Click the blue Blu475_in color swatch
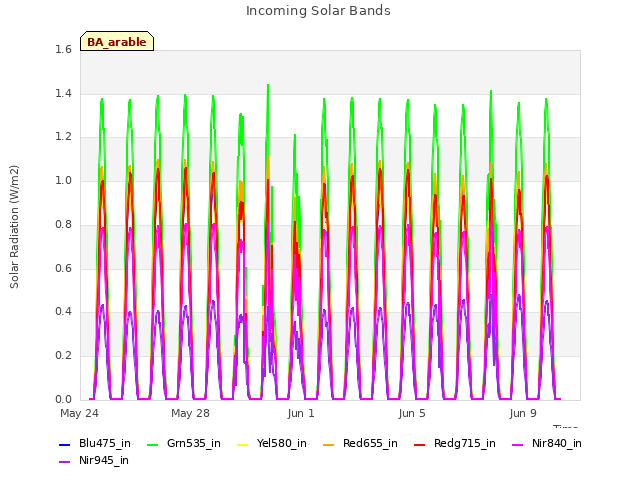The image size is (640, 480). click(64, 445)
